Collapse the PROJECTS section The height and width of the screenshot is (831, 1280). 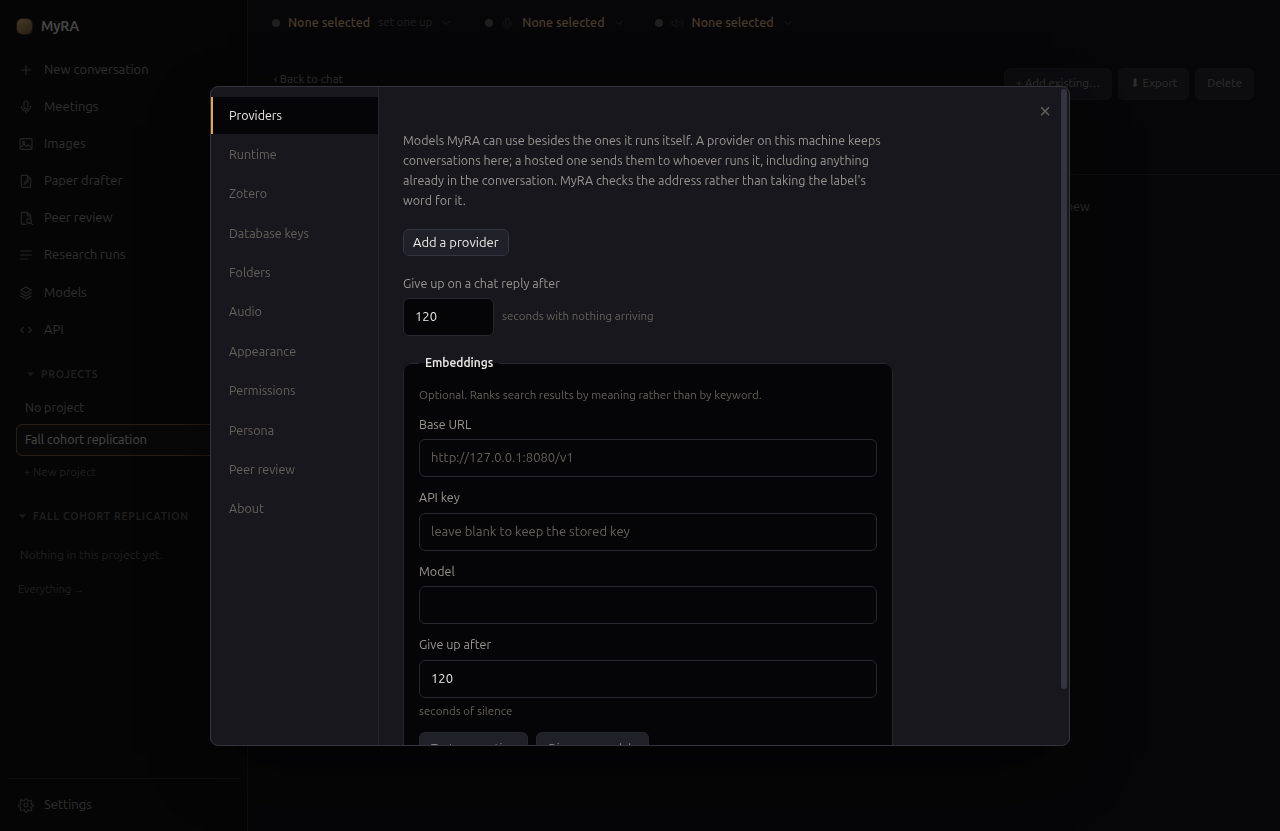click(62, 374)
